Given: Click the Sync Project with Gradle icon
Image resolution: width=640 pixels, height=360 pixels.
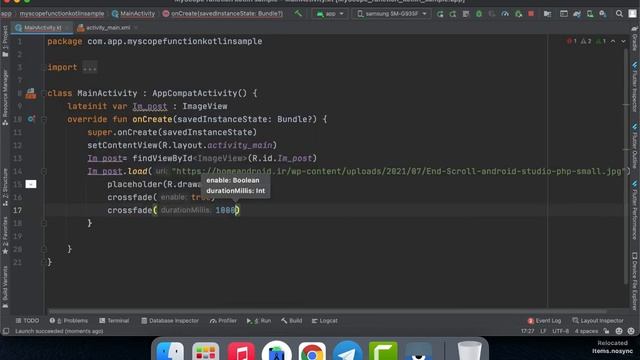Looking at the screenshot, I should click(577, 14).
